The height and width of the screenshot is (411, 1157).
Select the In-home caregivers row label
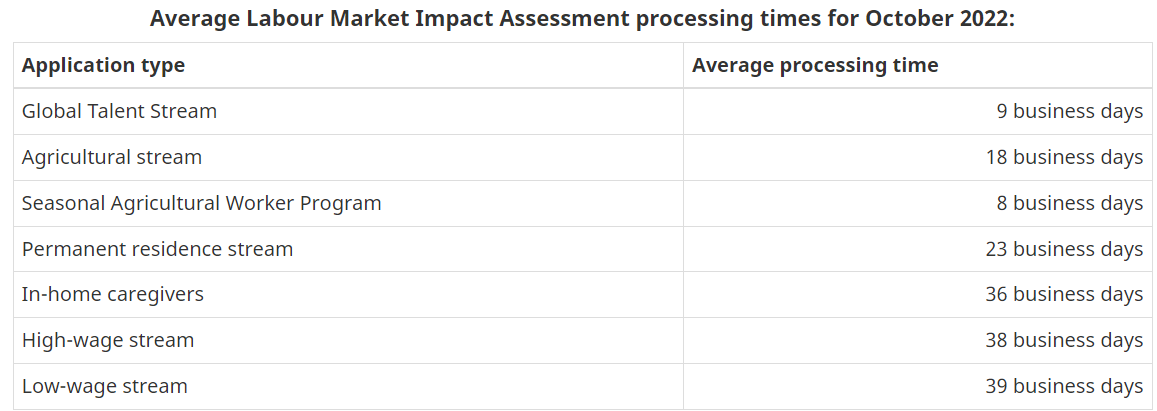[113, 294]
